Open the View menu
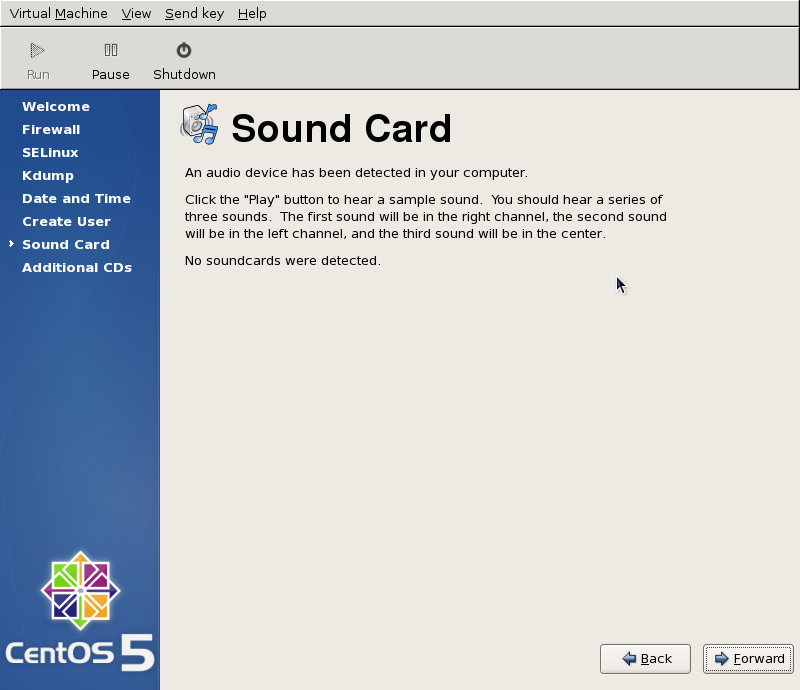This screenshot has width=800, height=690. (x=136, y=14)
